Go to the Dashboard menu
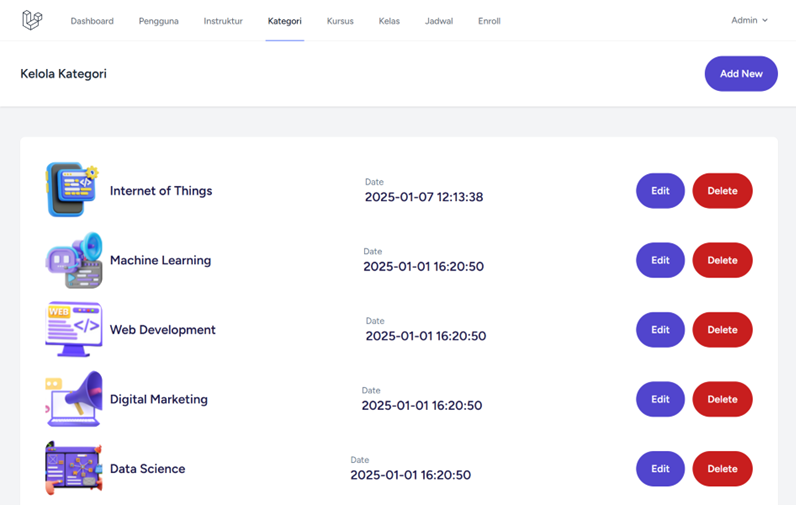The height and width of the screenshot is (505, 796). coord(92,21)
